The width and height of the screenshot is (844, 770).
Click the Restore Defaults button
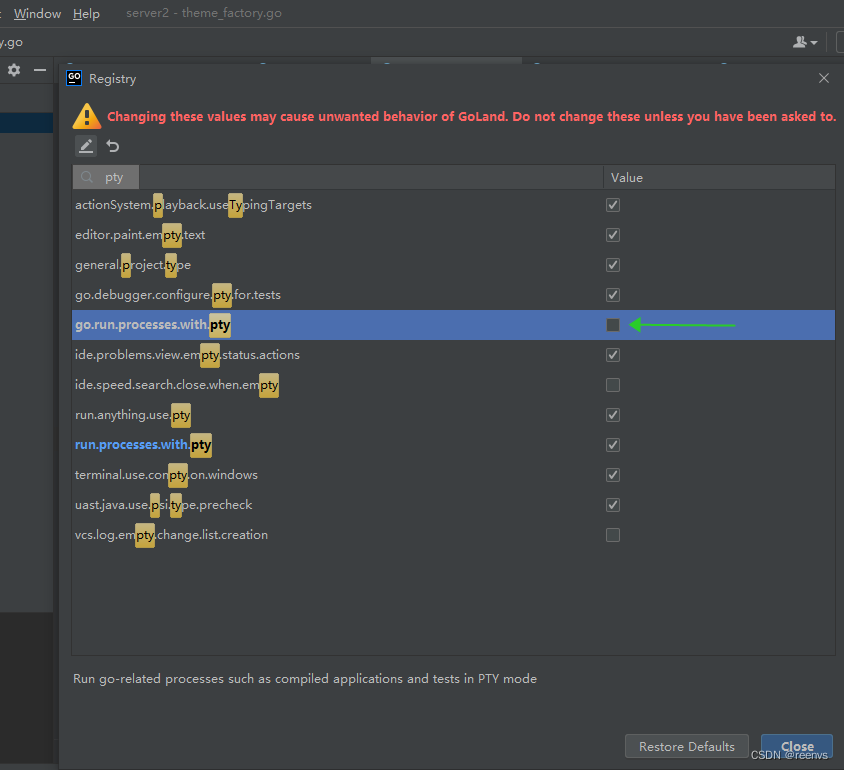coord(686,746)
